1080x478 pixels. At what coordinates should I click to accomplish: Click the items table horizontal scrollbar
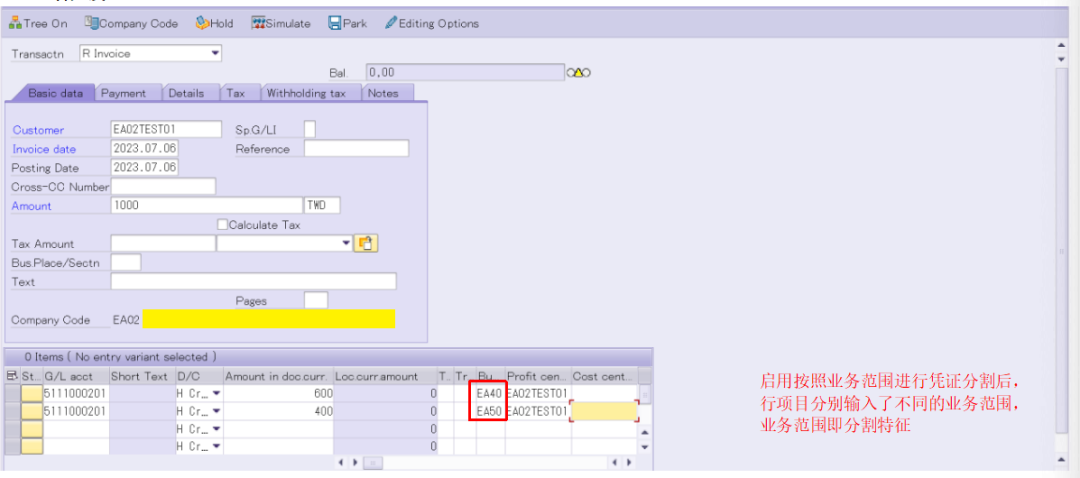click(x=484, y=463)
